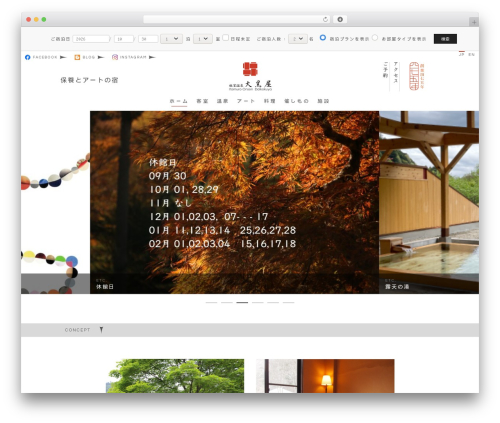Open the number of nights dropdown
500x423 pixels.
click(171, 39)
